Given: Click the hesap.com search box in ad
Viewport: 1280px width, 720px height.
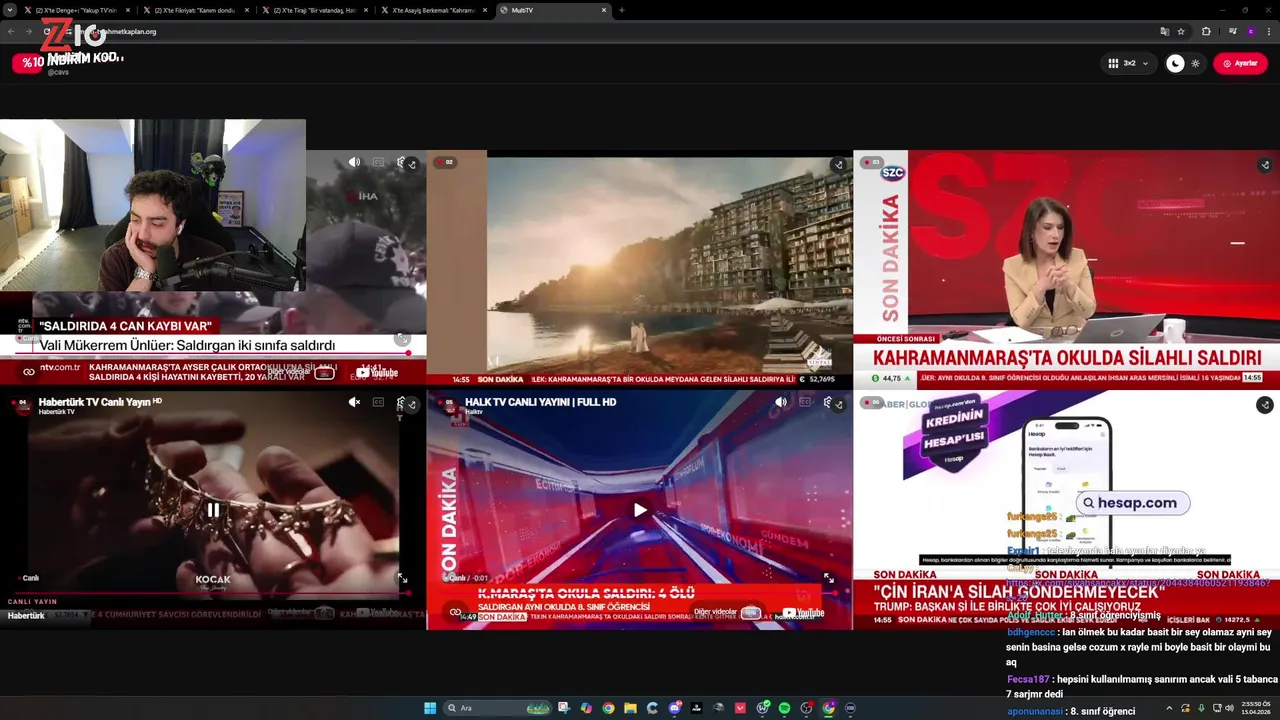Looking at the screenshot, I should click(x=1133, y=503).
